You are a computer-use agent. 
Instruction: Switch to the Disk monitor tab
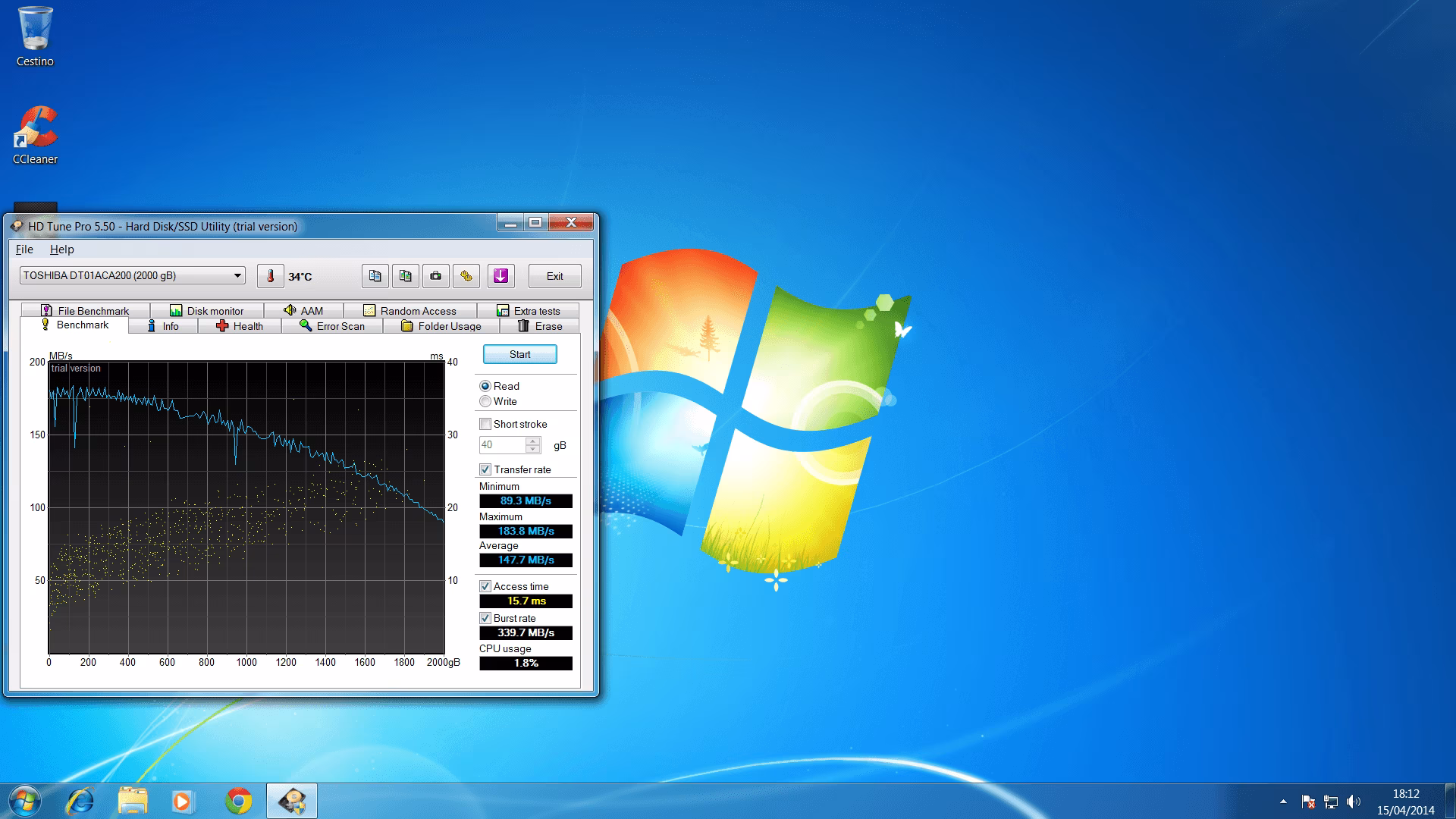(207, 311)
